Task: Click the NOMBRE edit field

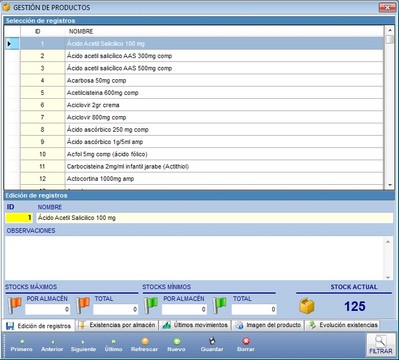Action: tap(214, 218)
